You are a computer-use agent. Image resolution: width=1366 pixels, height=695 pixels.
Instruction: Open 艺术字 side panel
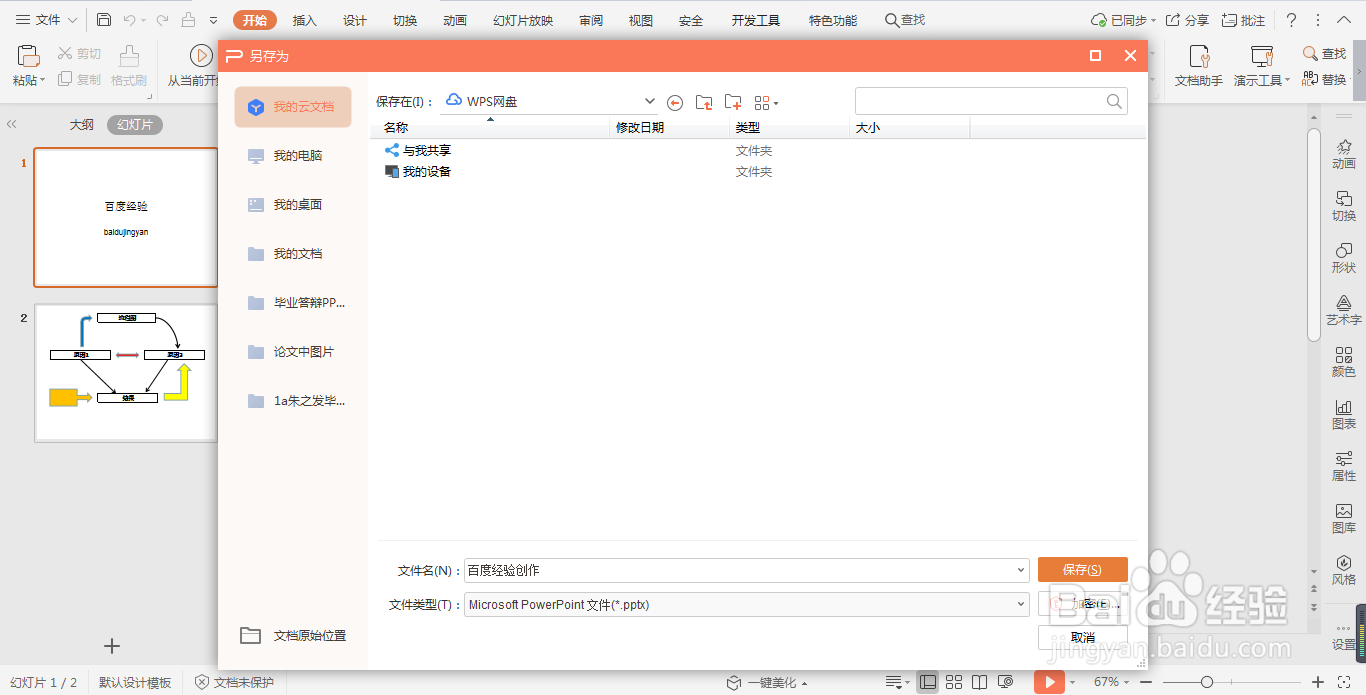pyautogui.click(x=1344, y=310)
